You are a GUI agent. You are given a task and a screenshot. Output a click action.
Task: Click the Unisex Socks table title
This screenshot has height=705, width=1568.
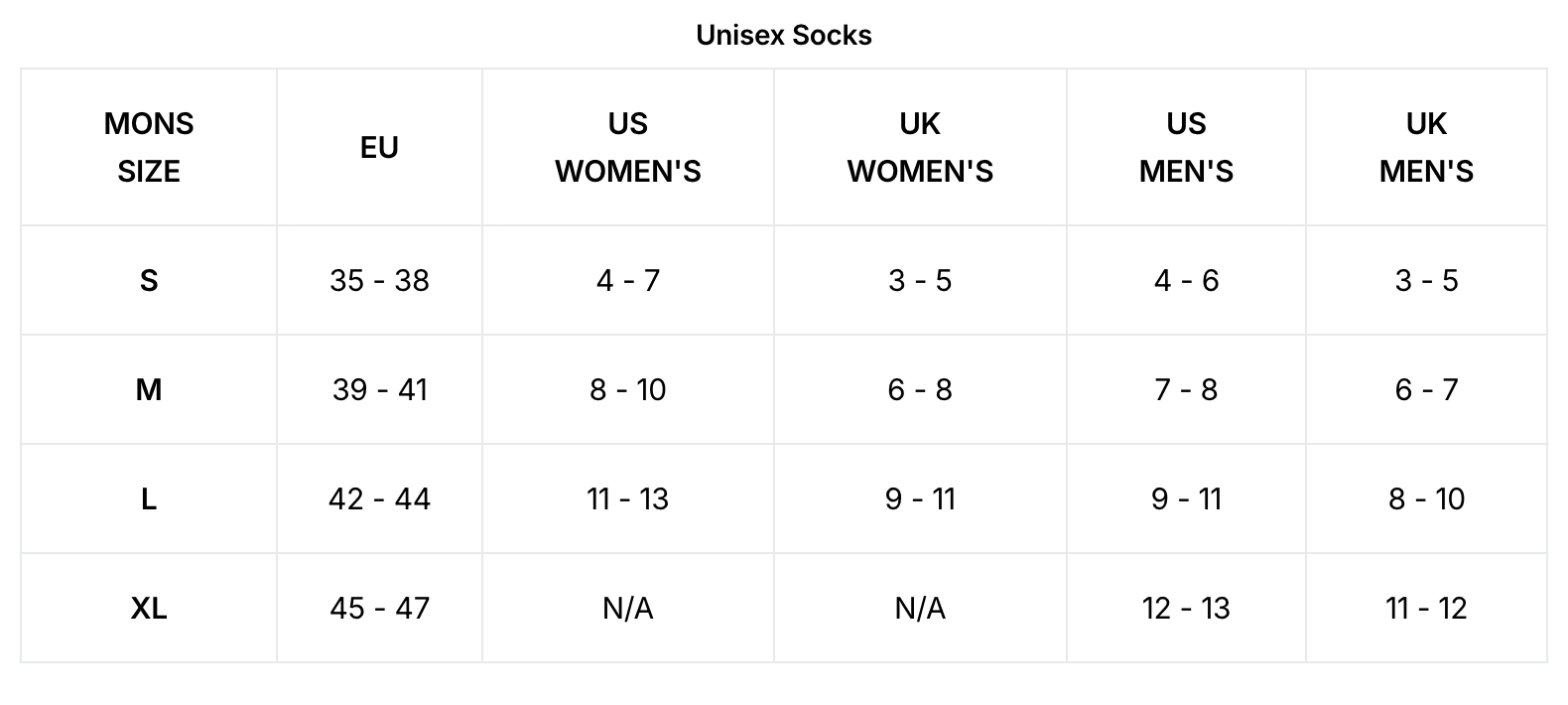tap(783, 35)
